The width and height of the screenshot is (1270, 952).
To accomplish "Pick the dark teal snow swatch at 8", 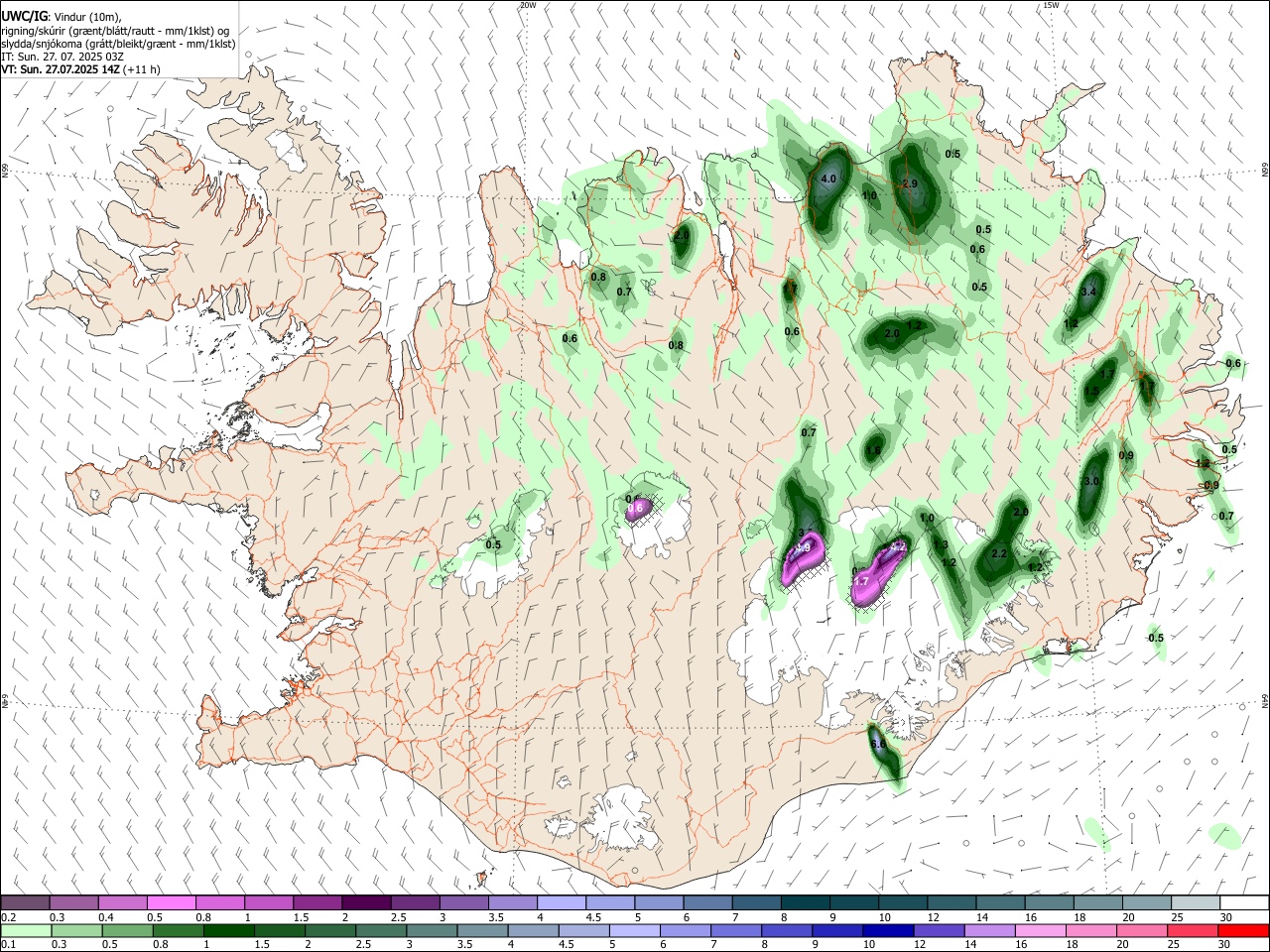I will [805, 903].
